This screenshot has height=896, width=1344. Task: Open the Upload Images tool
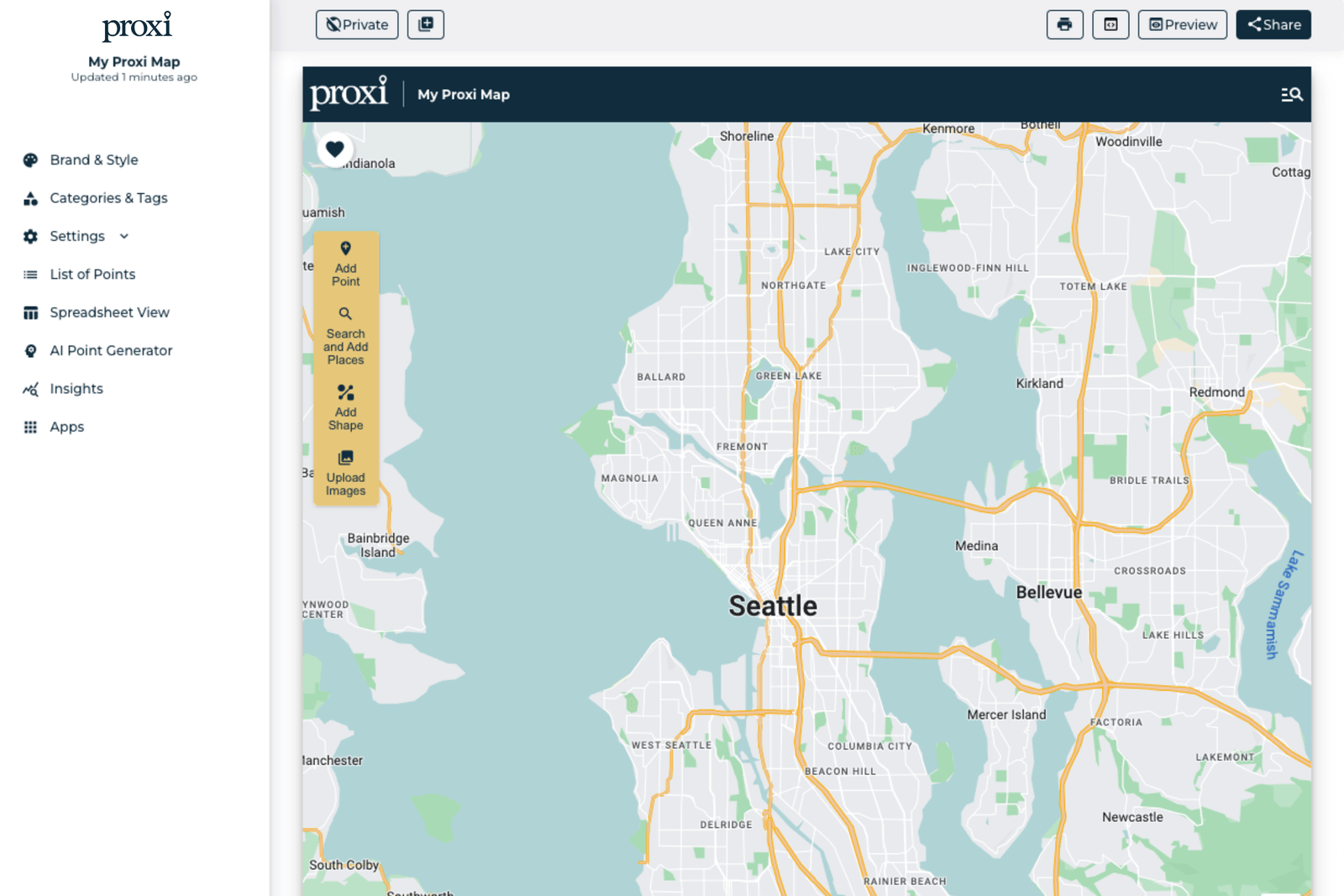[x=345, y=473]
